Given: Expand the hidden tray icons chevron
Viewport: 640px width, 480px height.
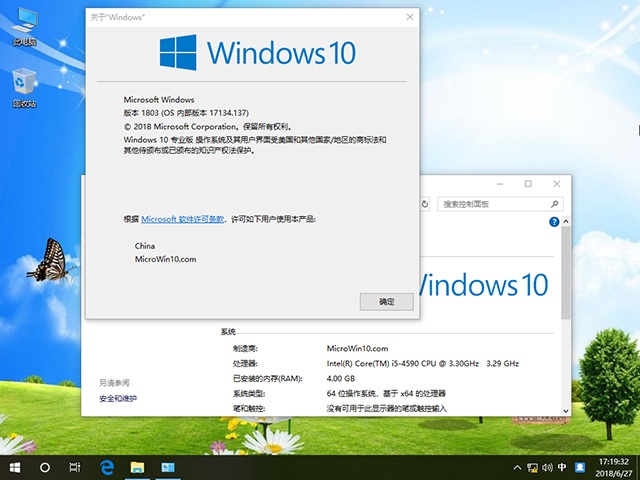Looking at the screenshot, I should pos(517,468).
